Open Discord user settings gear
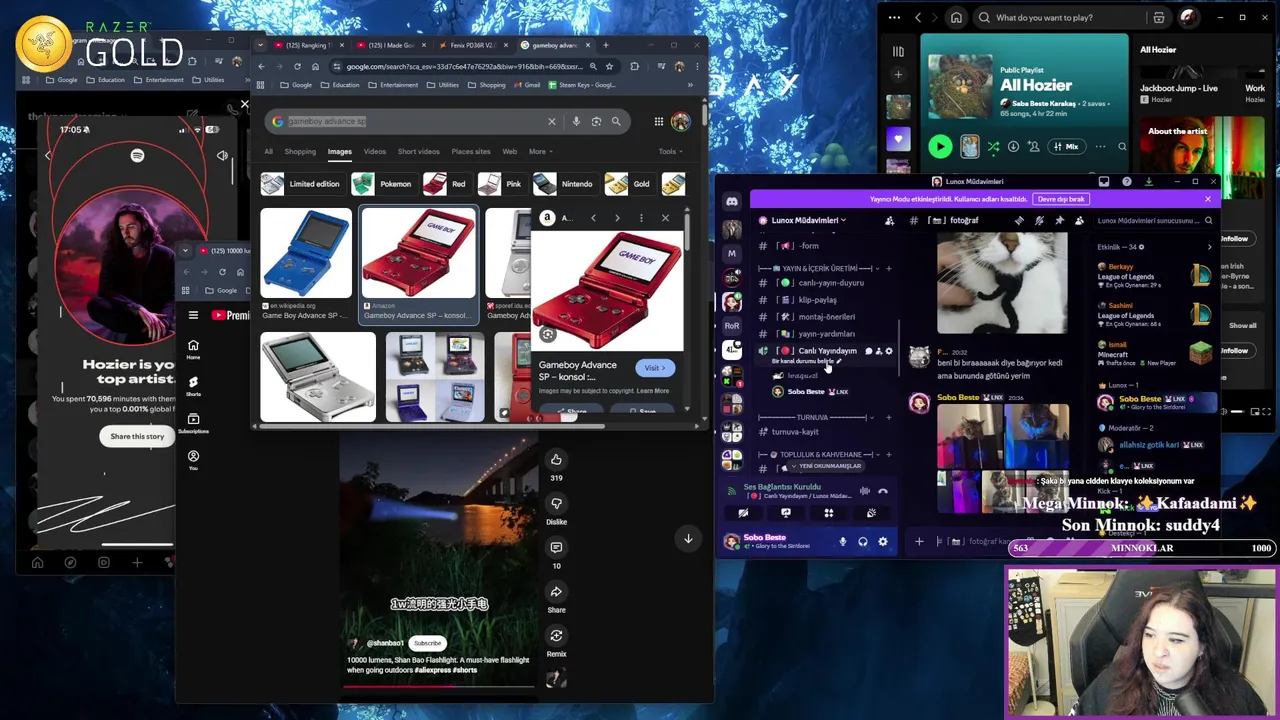 882,541
